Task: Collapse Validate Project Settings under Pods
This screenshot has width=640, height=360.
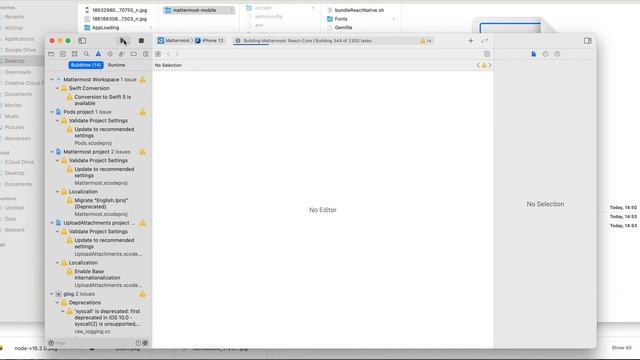Action: tap(58, 121)
